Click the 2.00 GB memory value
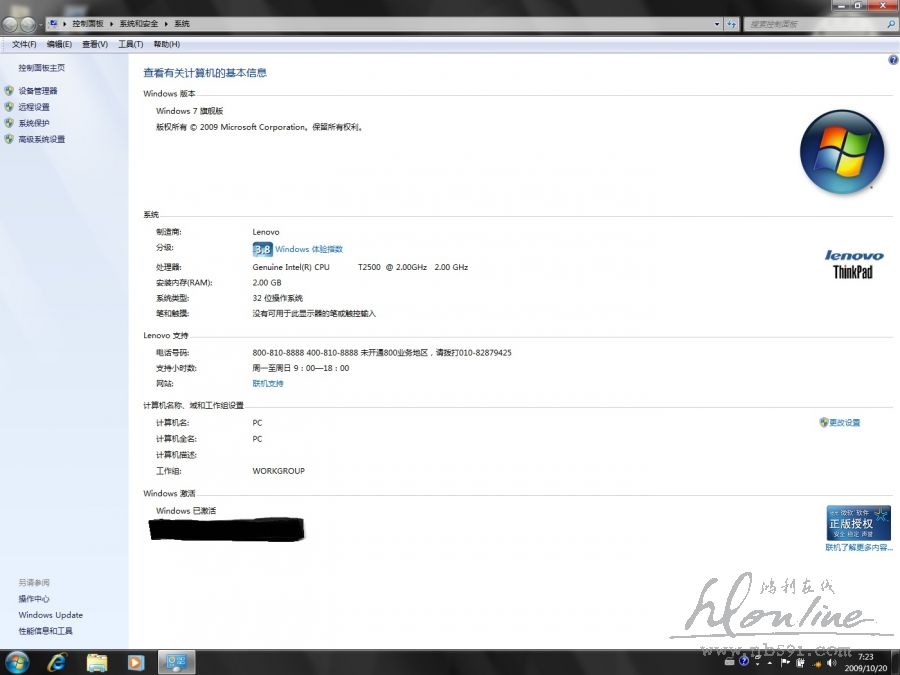900x675 pixels. point(267,282)
